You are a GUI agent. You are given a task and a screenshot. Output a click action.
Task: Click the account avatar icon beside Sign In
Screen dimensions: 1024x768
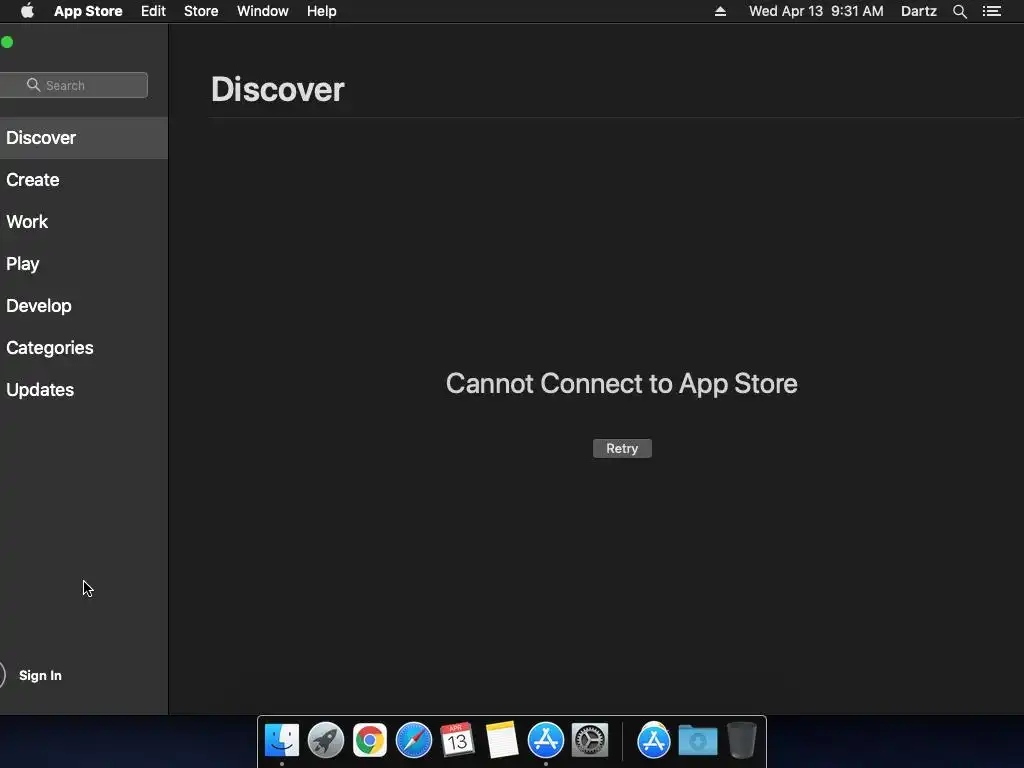[x=3, y=675]
